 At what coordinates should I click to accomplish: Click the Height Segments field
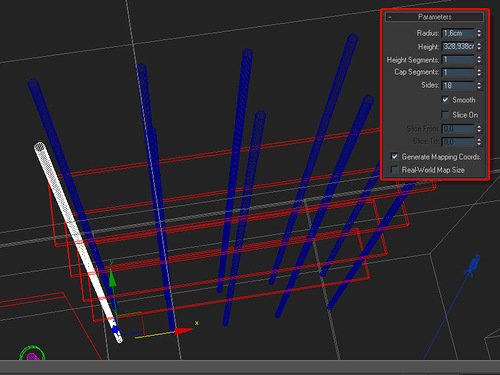(458, 60)
